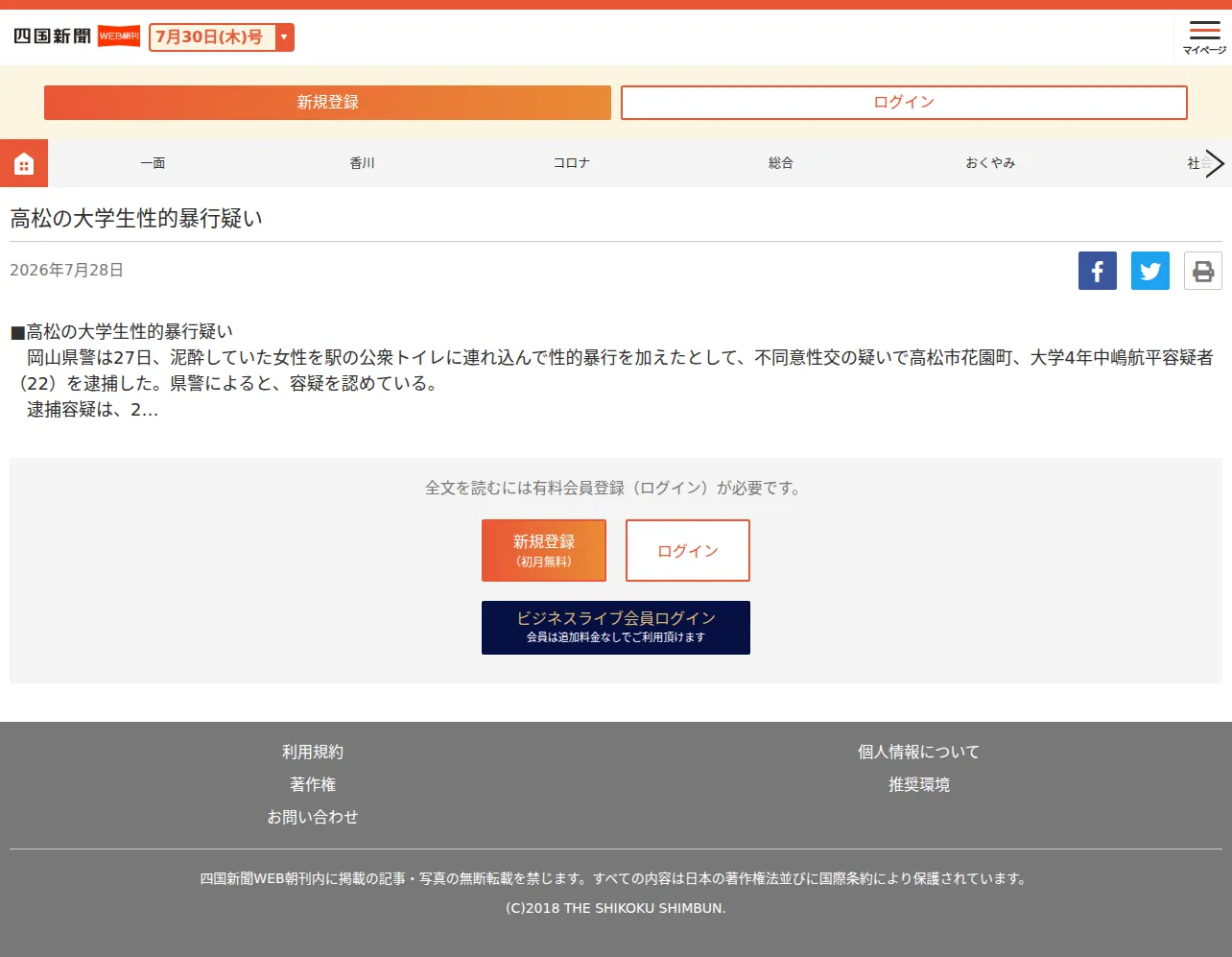Open the マイページ hamburger menu
This screenshot has height=957, width=1232.
click(x=1204, y=37)
